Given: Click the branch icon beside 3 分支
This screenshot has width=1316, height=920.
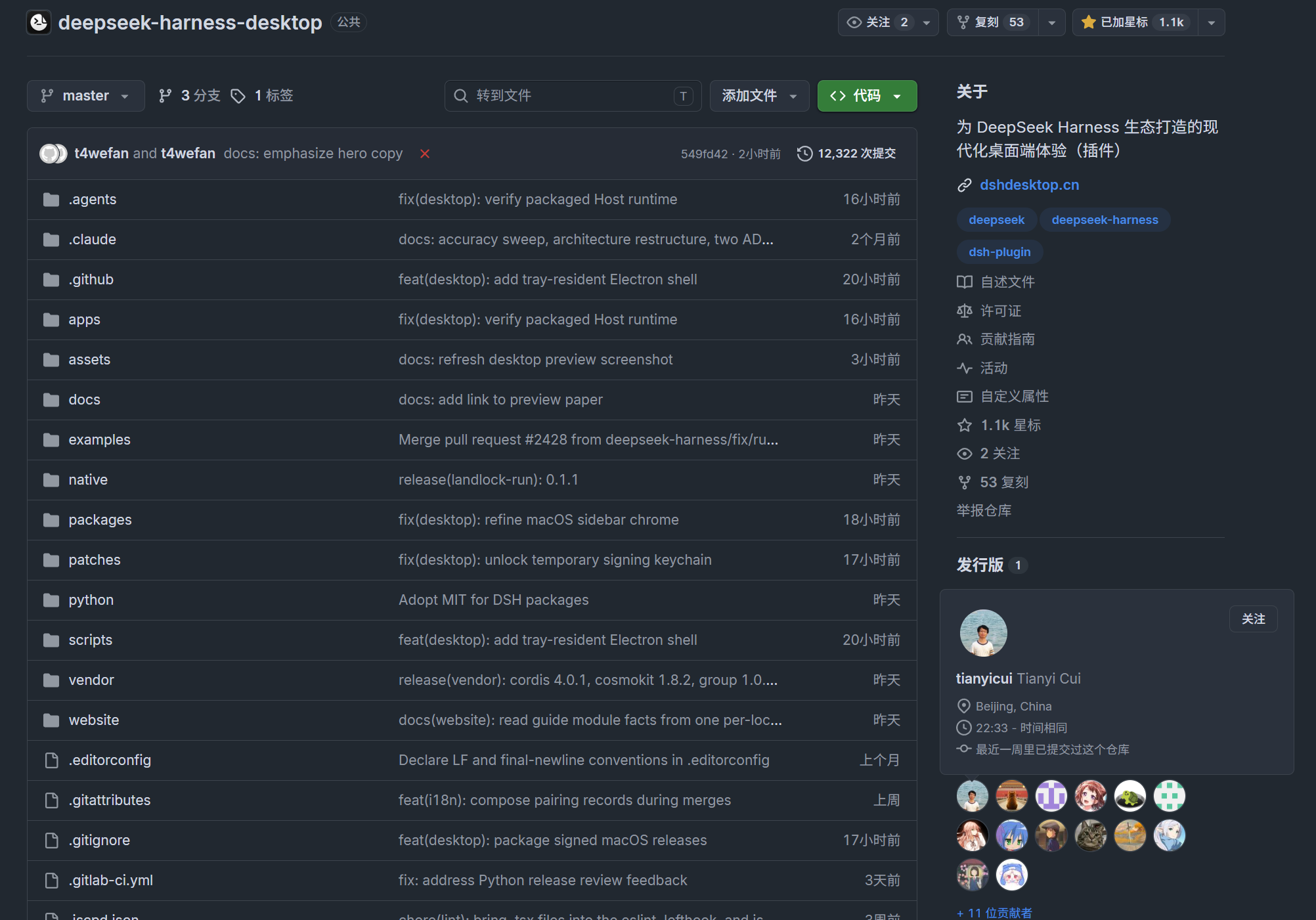Looking at the screenshot, I should pos(165,96).
